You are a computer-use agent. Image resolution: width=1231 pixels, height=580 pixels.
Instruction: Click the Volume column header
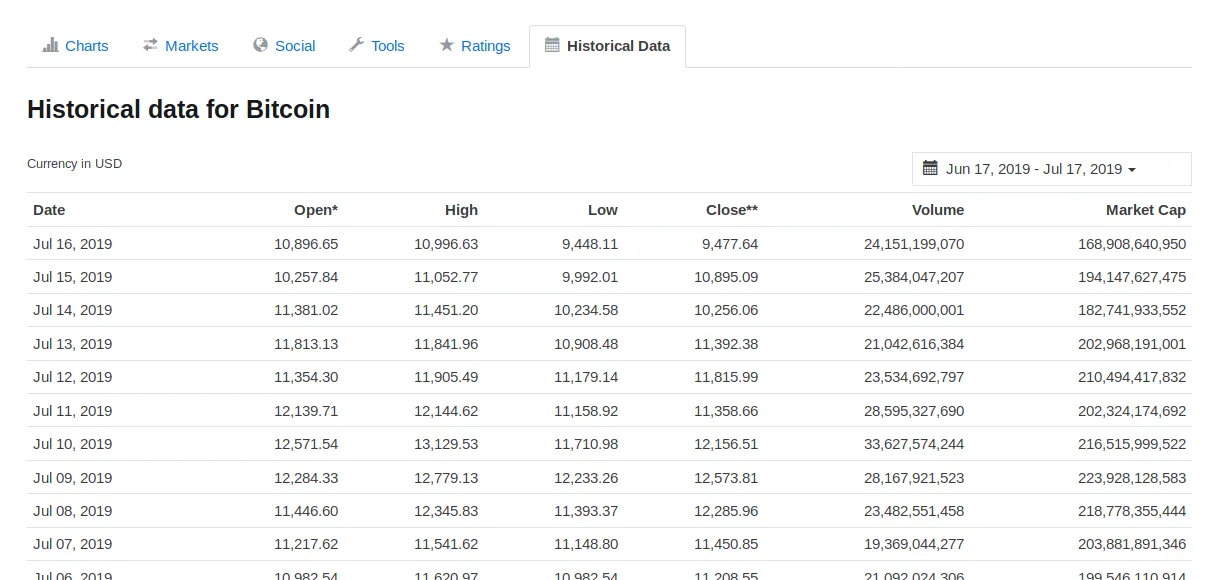pos(938,210)
